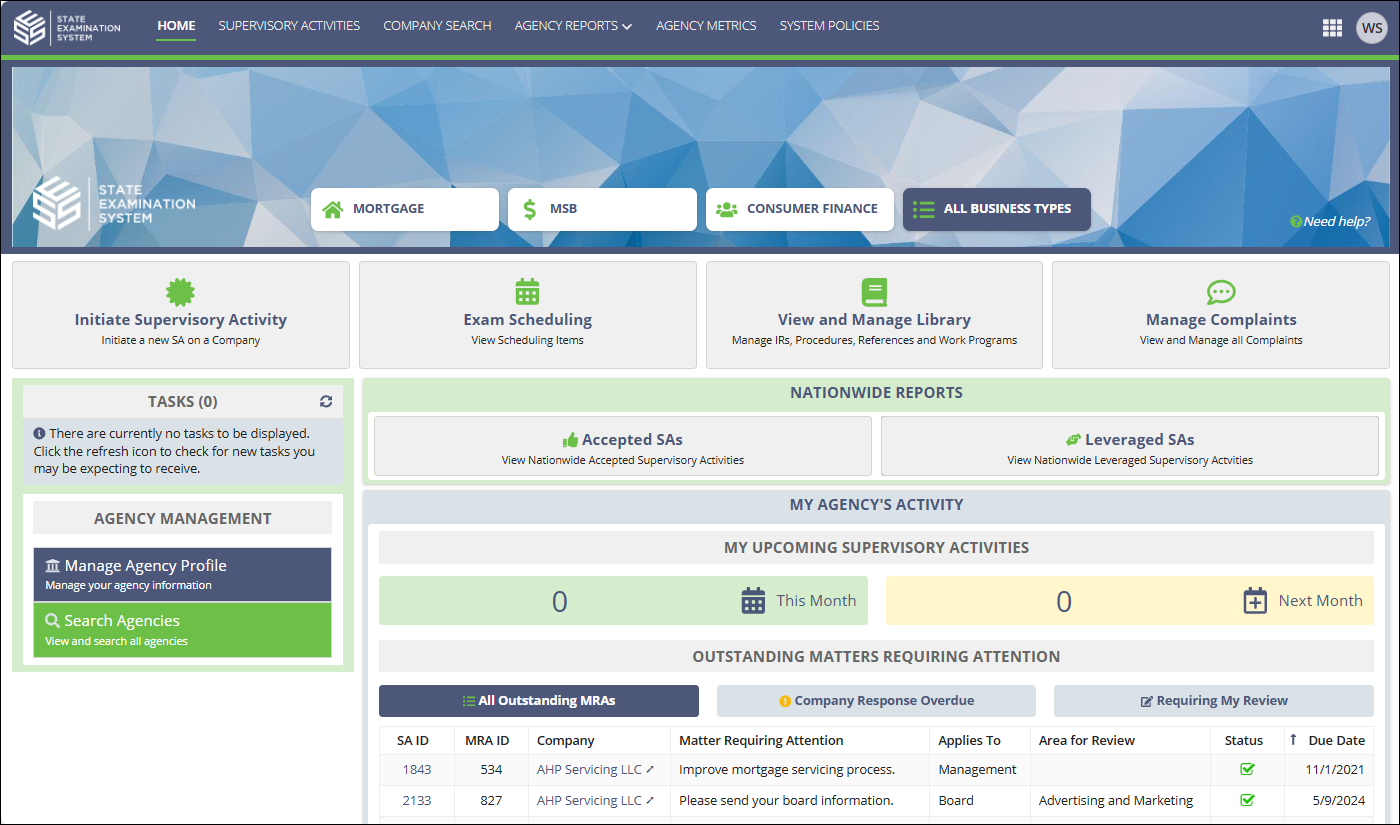Click the Search Agencies button
The height and width of the screenshot is (825, 1400).
[182, 630]
